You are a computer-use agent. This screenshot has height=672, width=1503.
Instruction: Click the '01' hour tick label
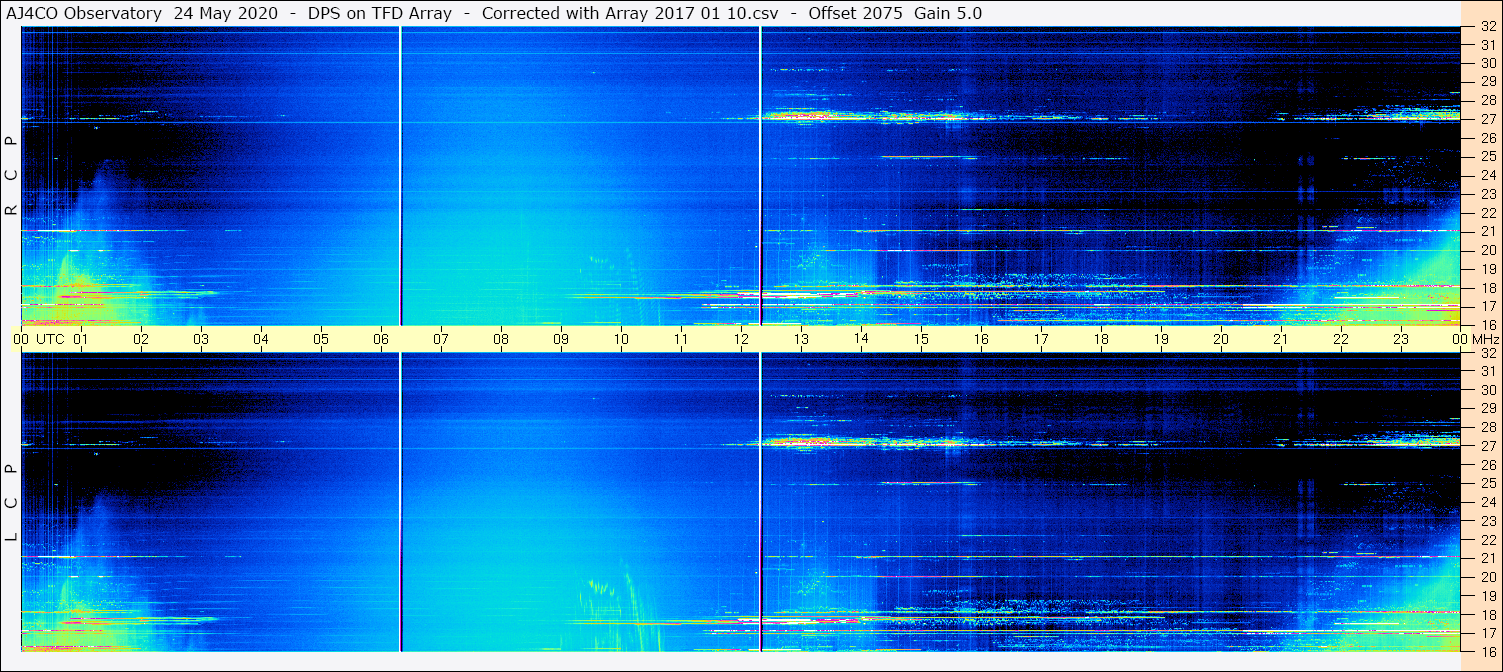pyautogui.click(x=81, y=339)
